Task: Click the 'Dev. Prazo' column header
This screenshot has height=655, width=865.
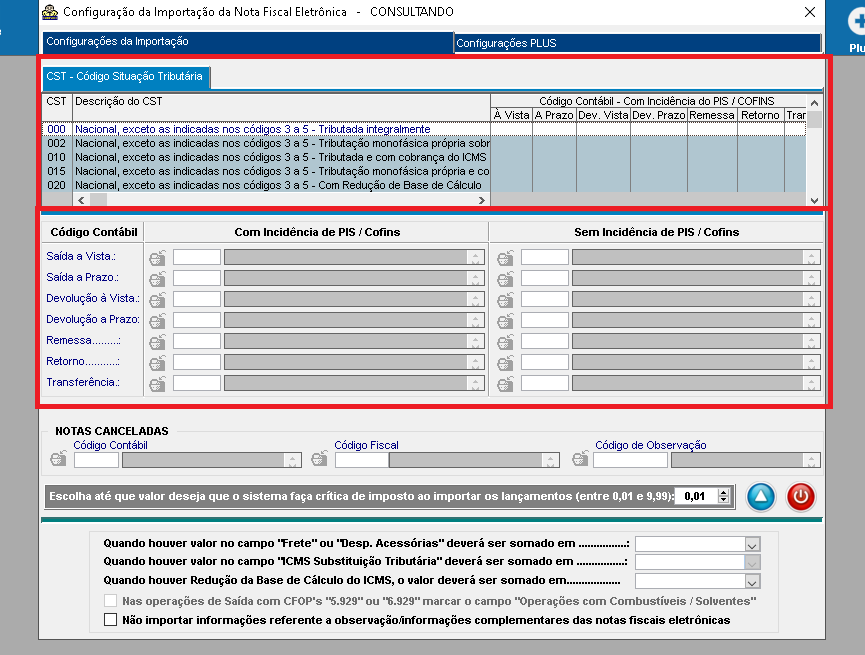Action: click(659, 115)
